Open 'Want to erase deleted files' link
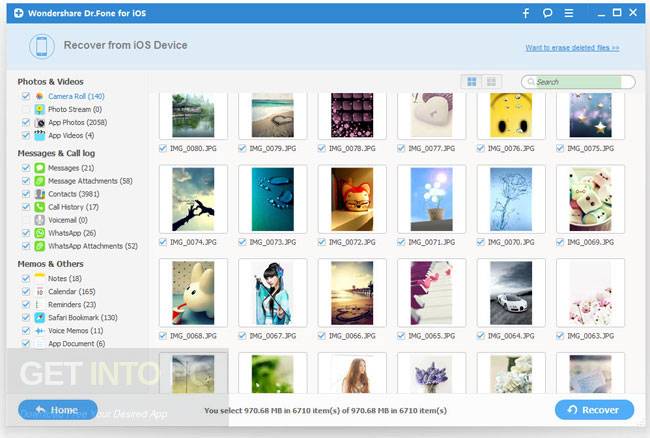This screenshot has height=438, width=650. coord(572,48)
